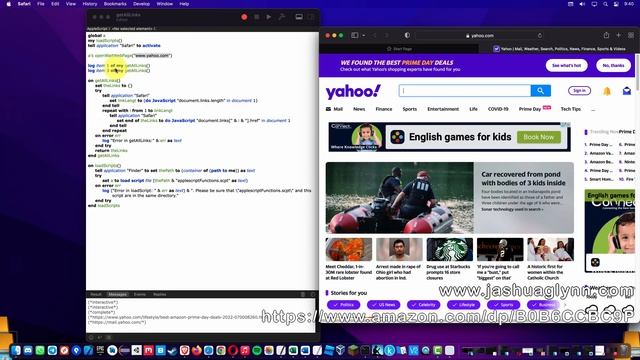The width and height of the screenshot is (640, 360).
Task: Open COVID-19 in Yahoo navigation
Action: tap(498, 109)
